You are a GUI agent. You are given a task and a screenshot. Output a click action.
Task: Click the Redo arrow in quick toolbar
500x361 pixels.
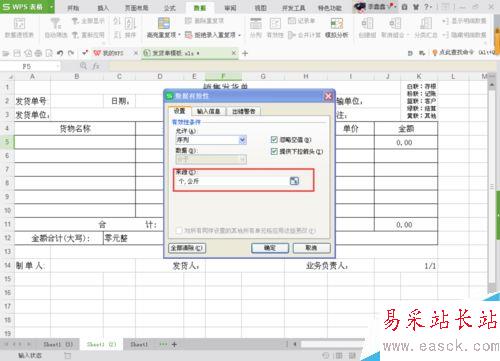tap(71, 53)
